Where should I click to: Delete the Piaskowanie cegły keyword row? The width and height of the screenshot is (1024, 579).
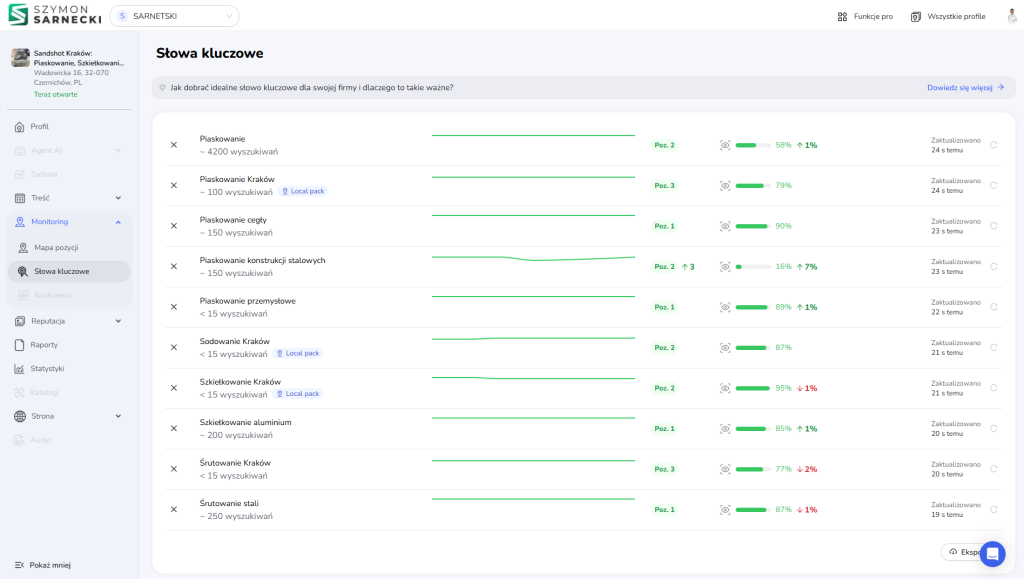174,226
